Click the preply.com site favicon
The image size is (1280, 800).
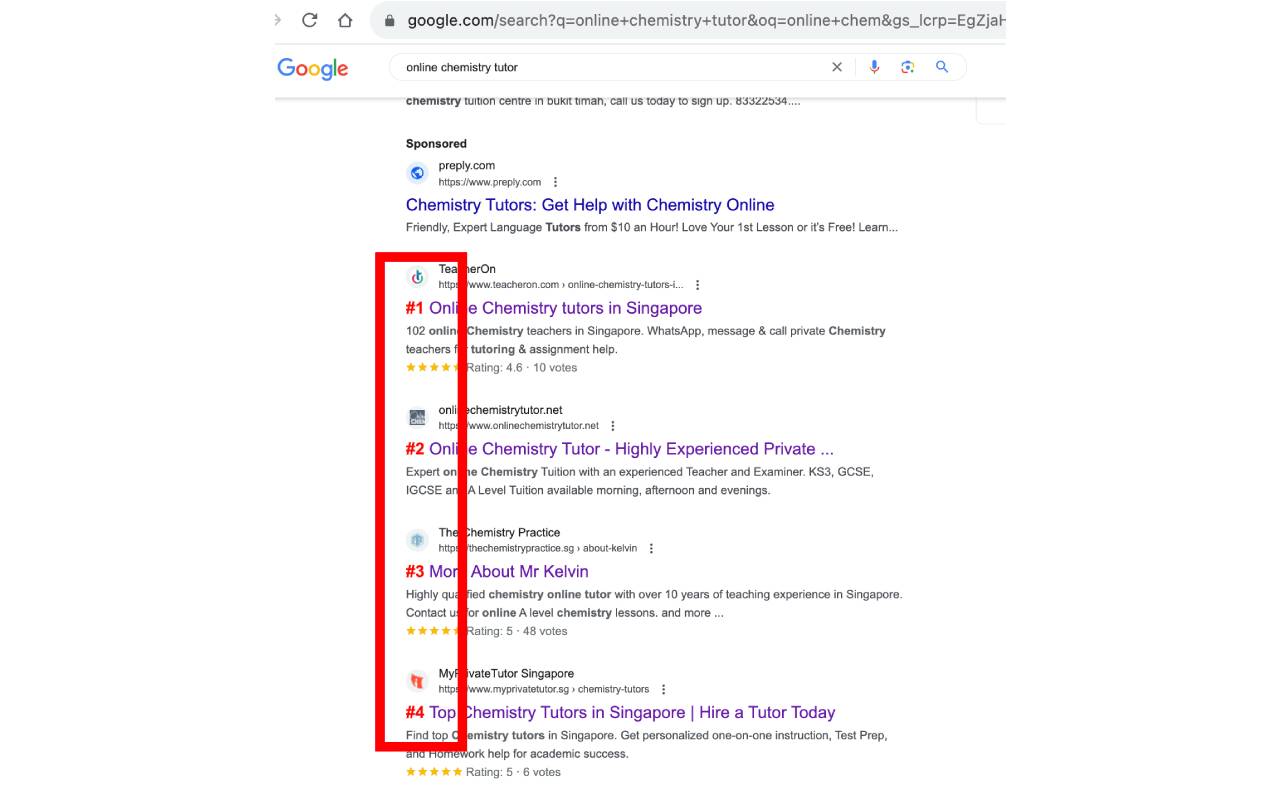(417, 172)
